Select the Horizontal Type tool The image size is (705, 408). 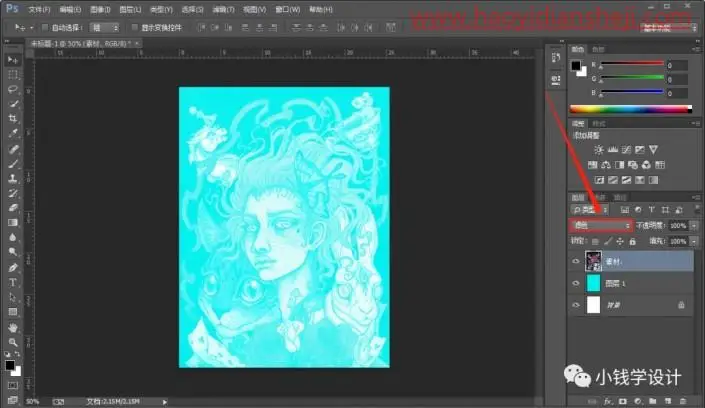(x=13, y=282)
